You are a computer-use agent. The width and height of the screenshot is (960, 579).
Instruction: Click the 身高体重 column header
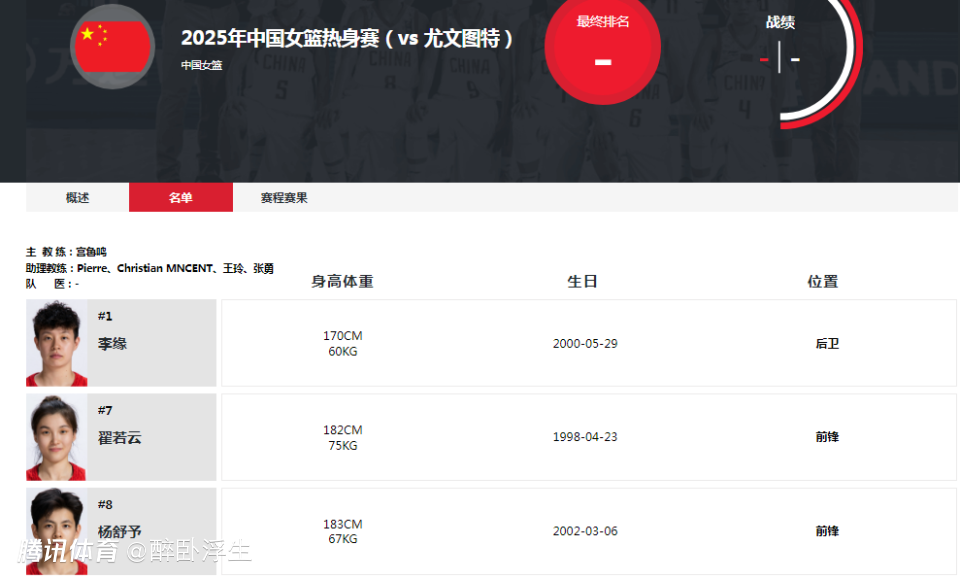(342, 282)
